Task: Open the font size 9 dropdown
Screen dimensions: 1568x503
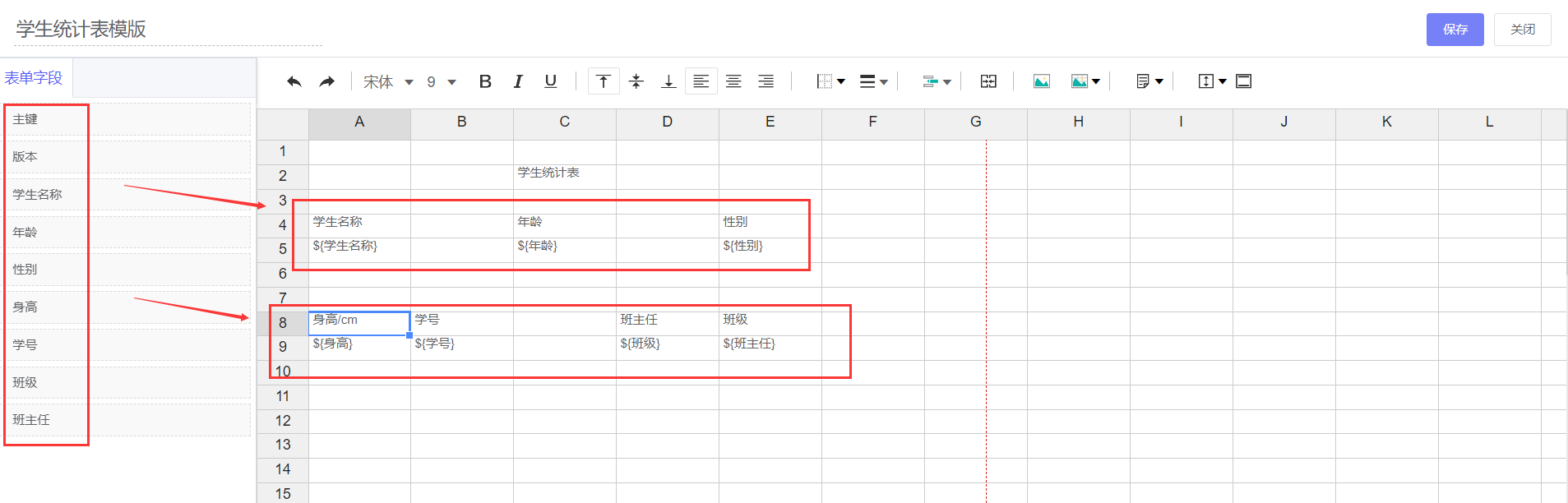Action: 442,82
